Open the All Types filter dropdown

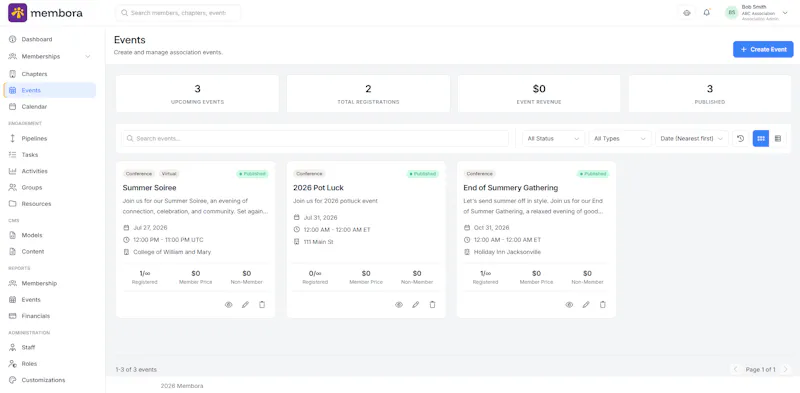click(x=620, y=138)
